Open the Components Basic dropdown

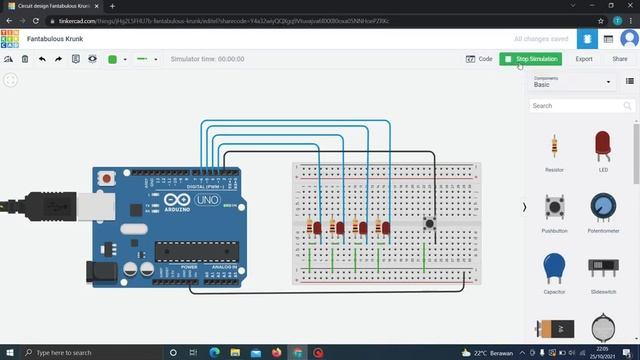[x=572, y=82]
